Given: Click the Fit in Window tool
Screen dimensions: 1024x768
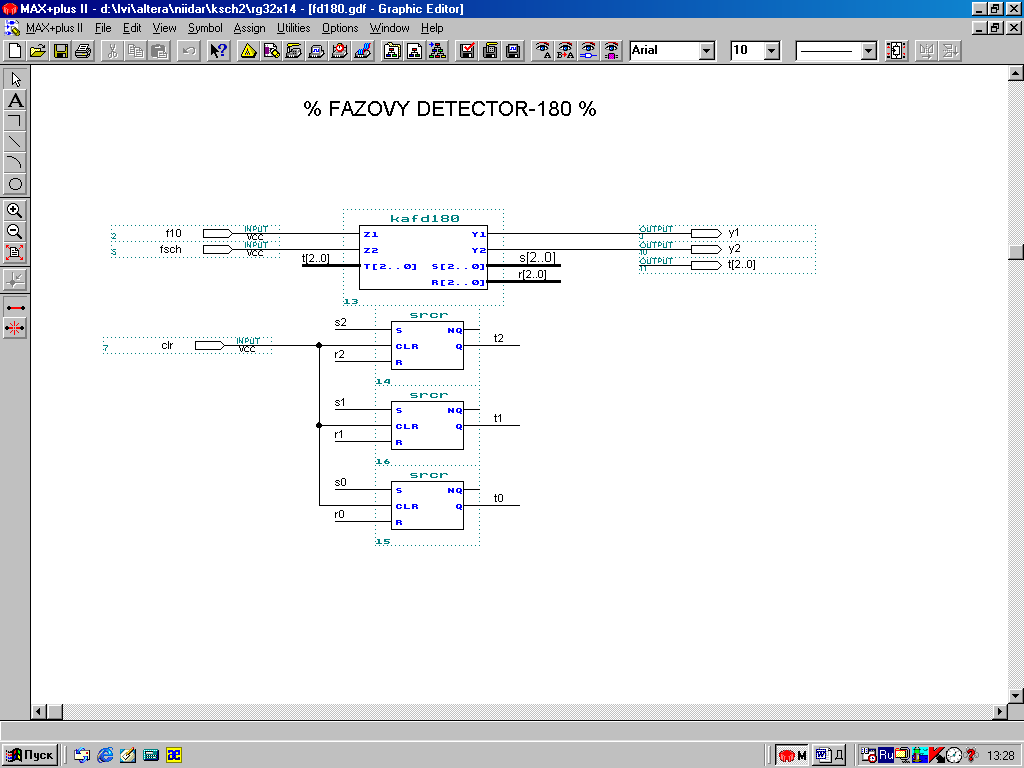Looking at the screenshot, I should coord(15,252).
